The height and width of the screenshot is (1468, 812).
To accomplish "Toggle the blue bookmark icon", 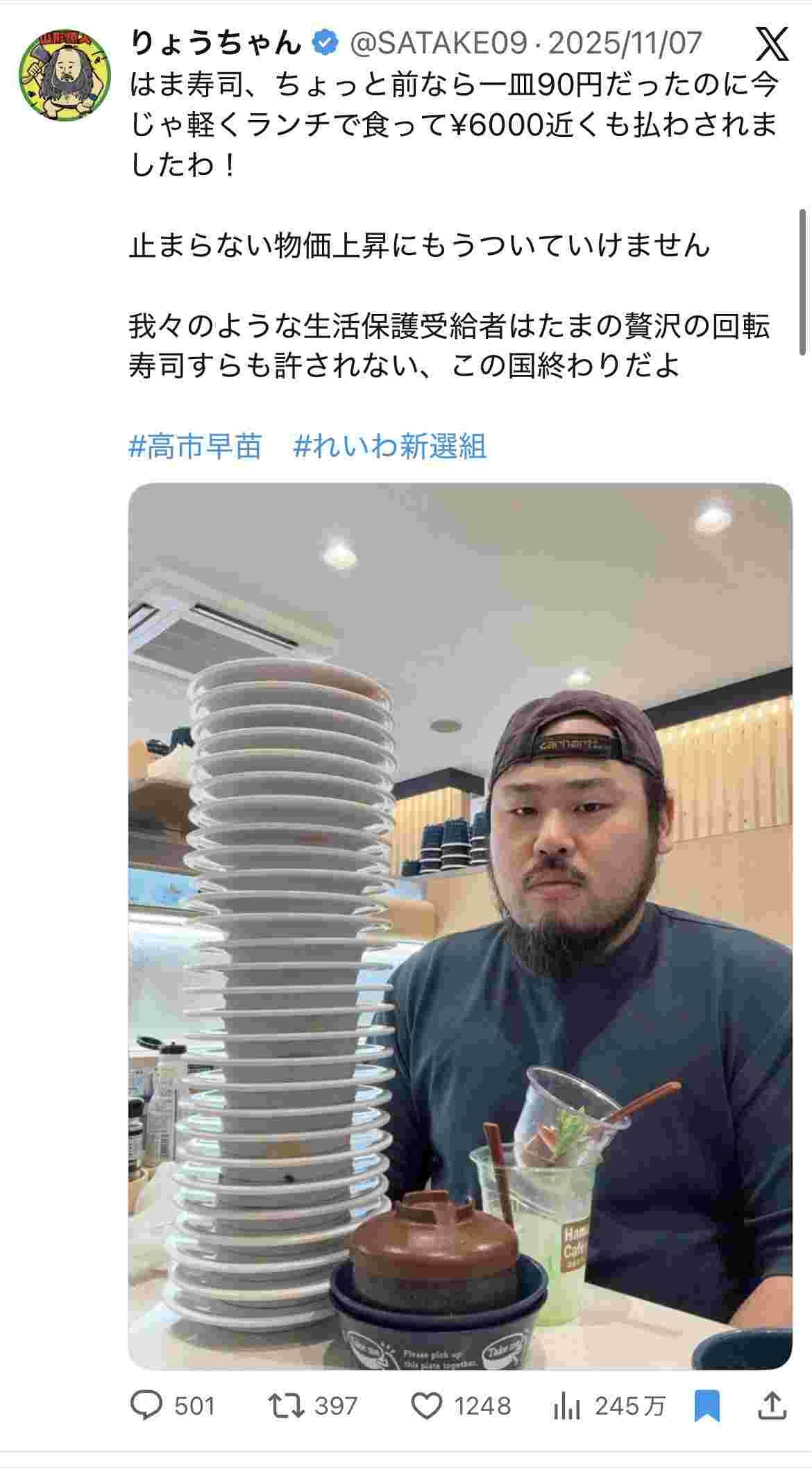I will (x=707, y=1407).
